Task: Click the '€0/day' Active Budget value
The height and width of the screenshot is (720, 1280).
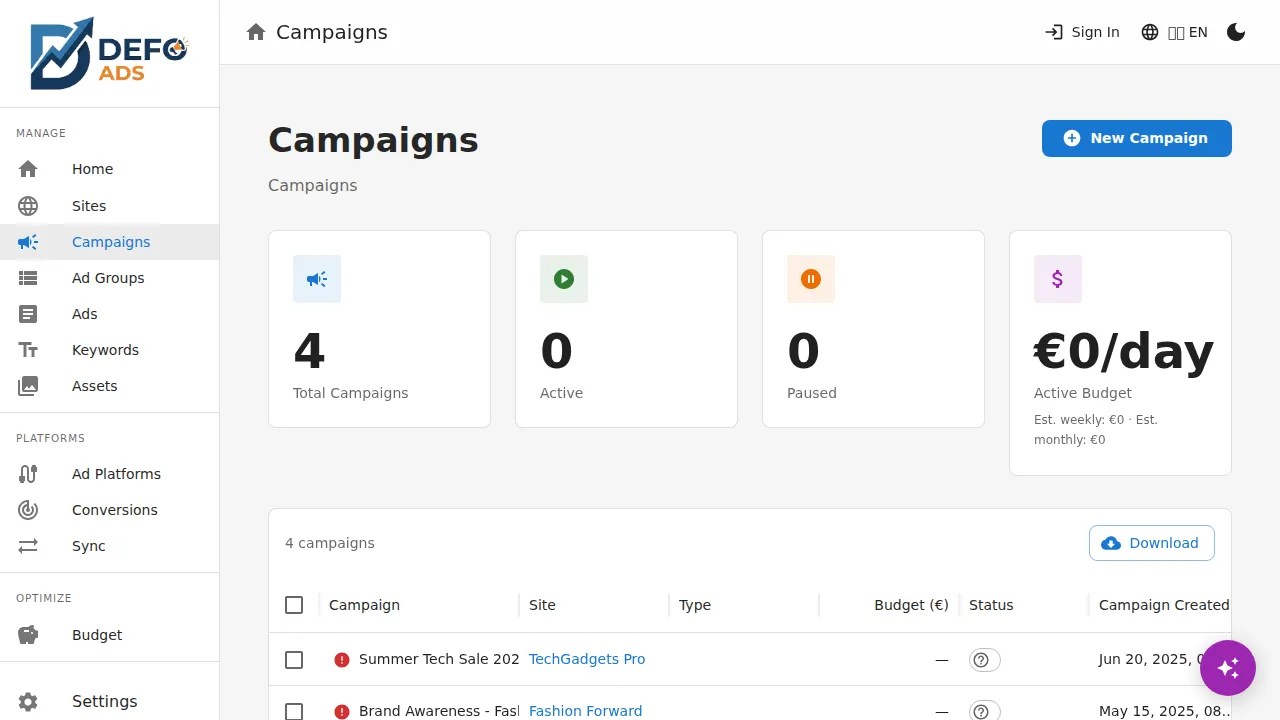Action: click(x=1124, y=351)
